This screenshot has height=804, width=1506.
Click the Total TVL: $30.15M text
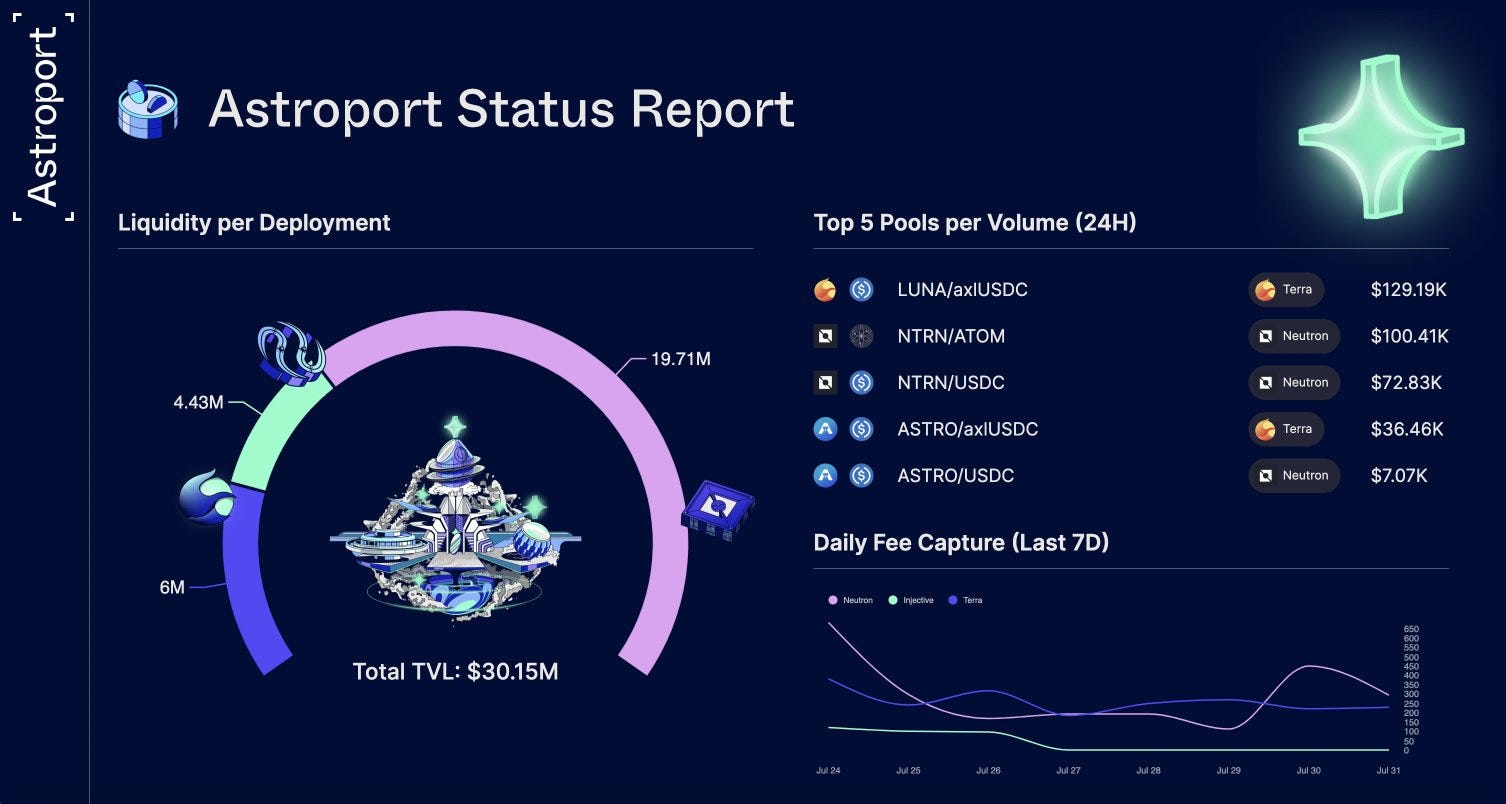[x=455, y=671]
